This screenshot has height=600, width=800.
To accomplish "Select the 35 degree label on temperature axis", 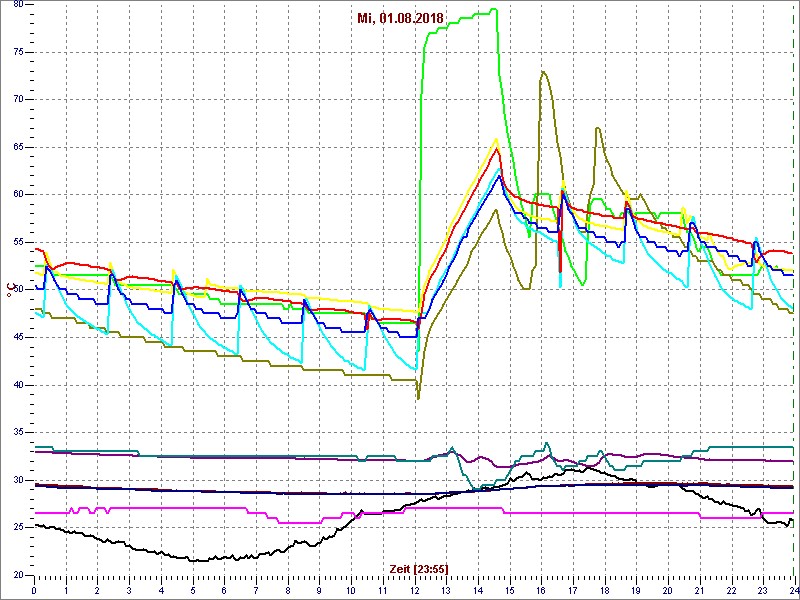I will coord(17,432).
